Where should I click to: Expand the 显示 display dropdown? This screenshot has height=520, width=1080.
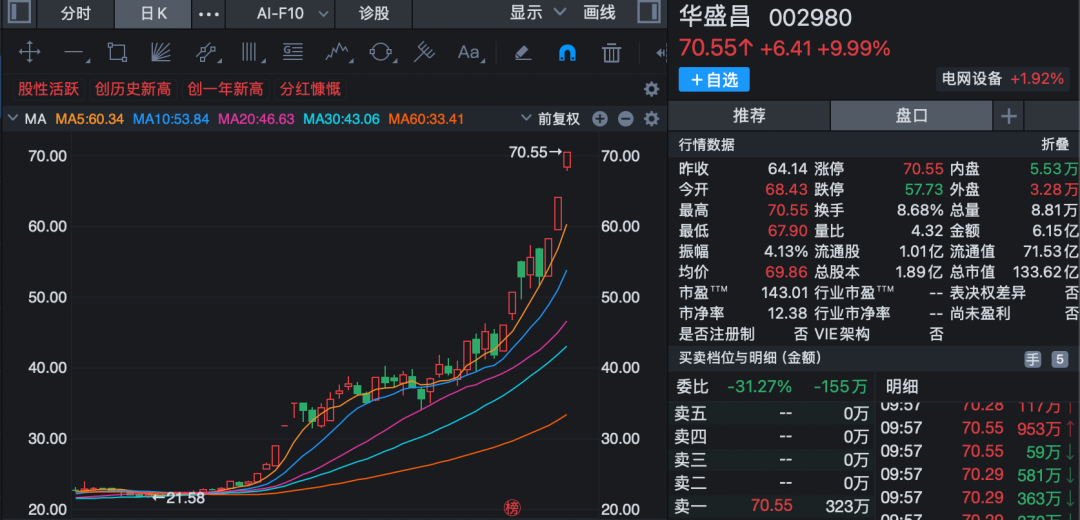tap(537, 13)
